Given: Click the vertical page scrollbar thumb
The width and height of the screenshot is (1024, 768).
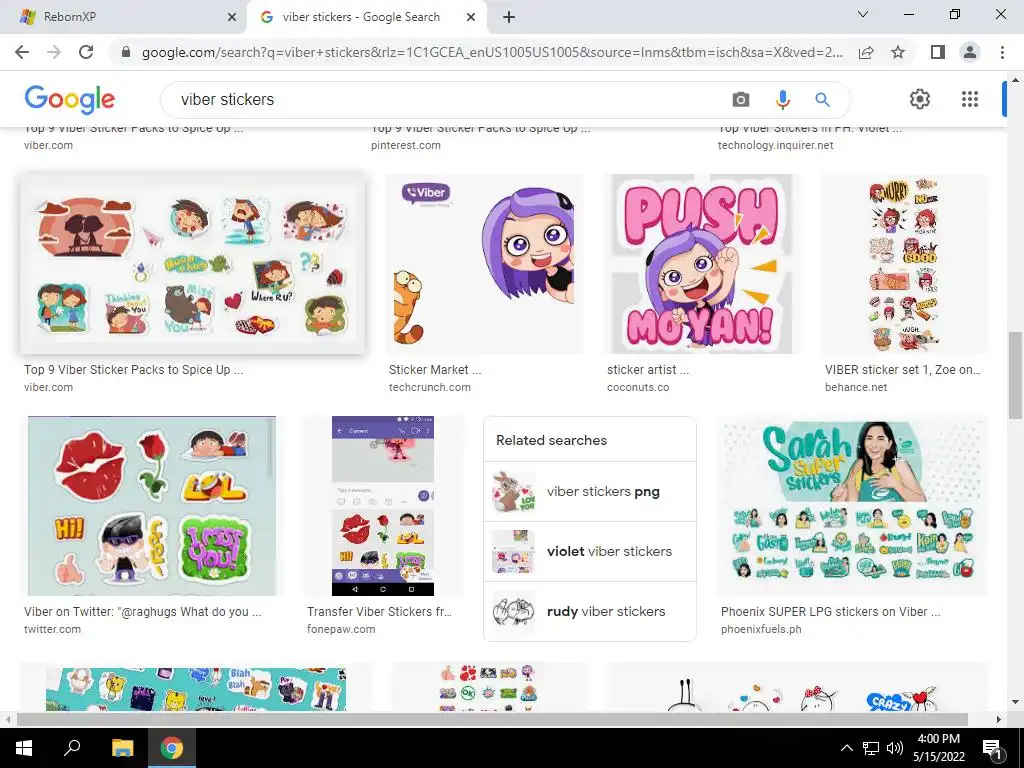Looking at the screenshot, I should click(1015, 376).
